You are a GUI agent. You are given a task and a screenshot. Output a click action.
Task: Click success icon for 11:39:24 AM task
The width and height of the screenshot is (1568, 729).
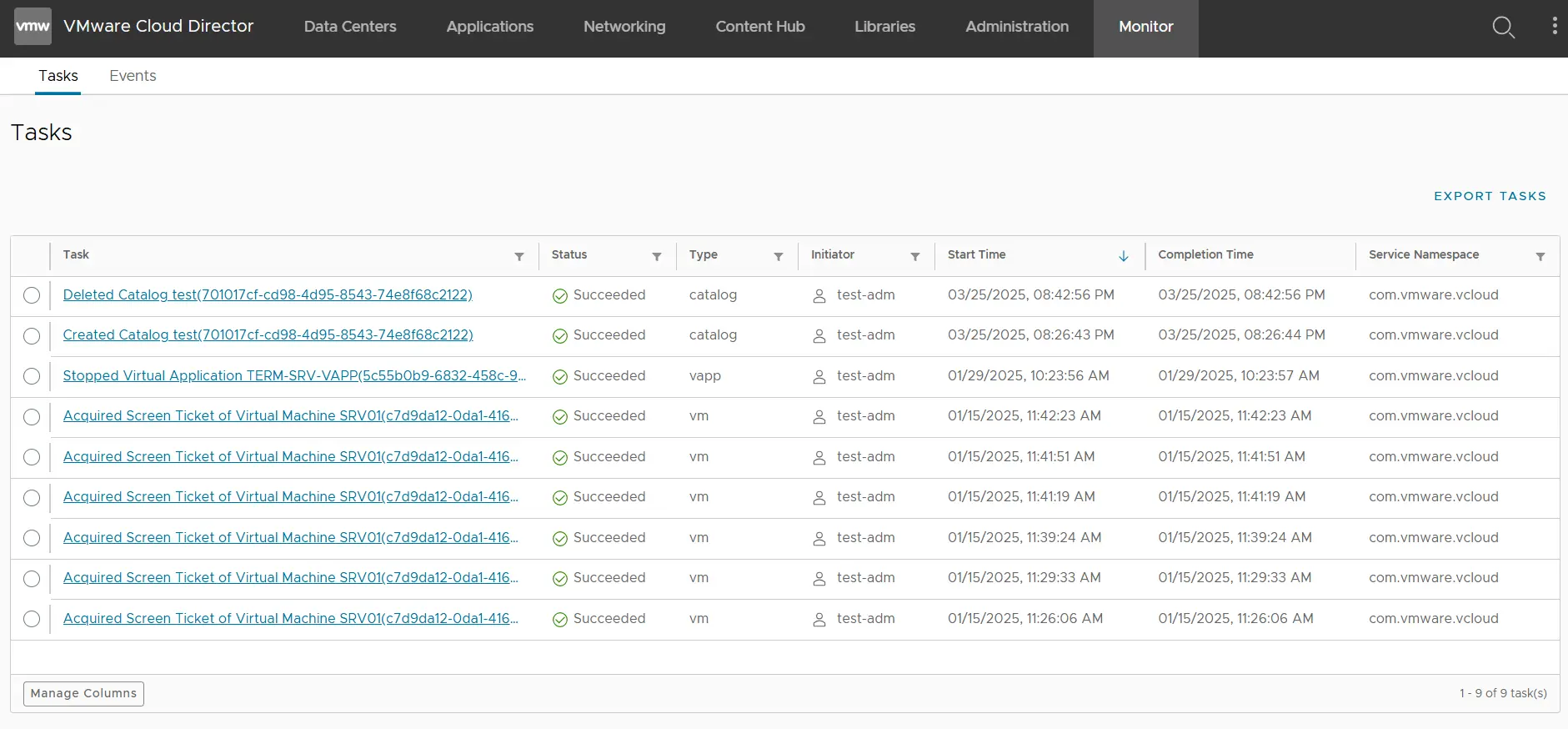560,539
